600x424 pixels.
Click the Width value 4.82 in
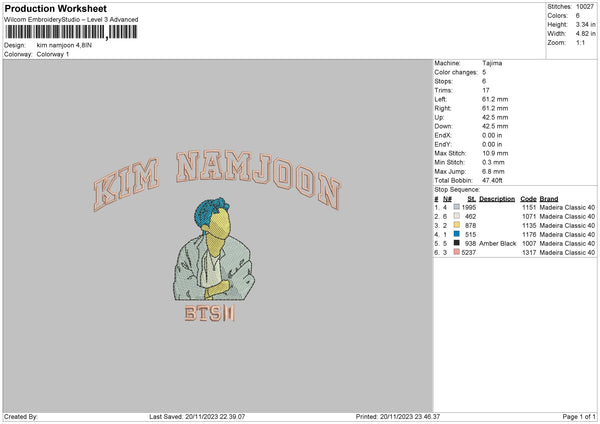pos(585,34)
